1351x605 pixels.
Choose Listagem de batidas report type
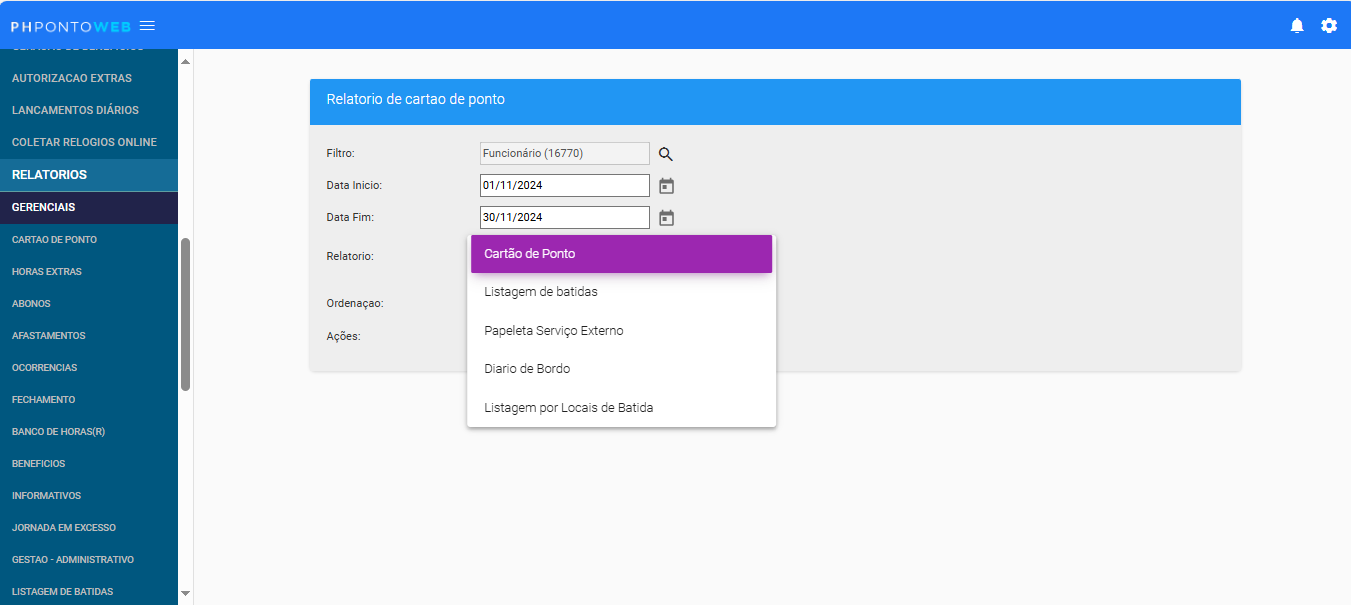click(621, 291)
